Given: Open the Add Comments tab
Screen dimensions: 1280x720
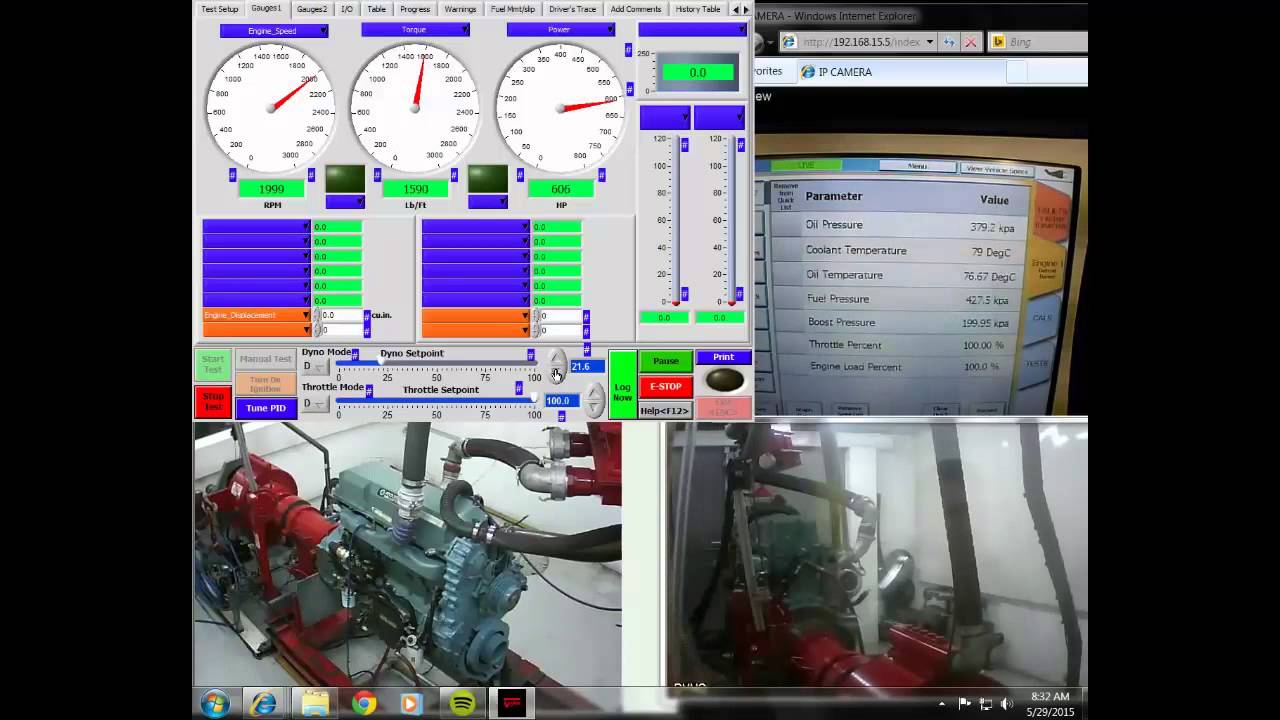Looking at the screenshot, I should click(x=636, y=9).
